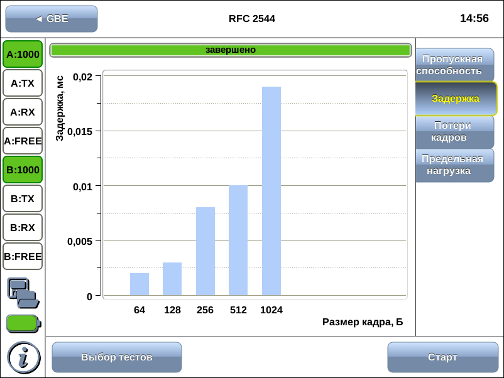Select the завершено progress bar
This screenshot has height=378, width=504.
click(230, 50)
